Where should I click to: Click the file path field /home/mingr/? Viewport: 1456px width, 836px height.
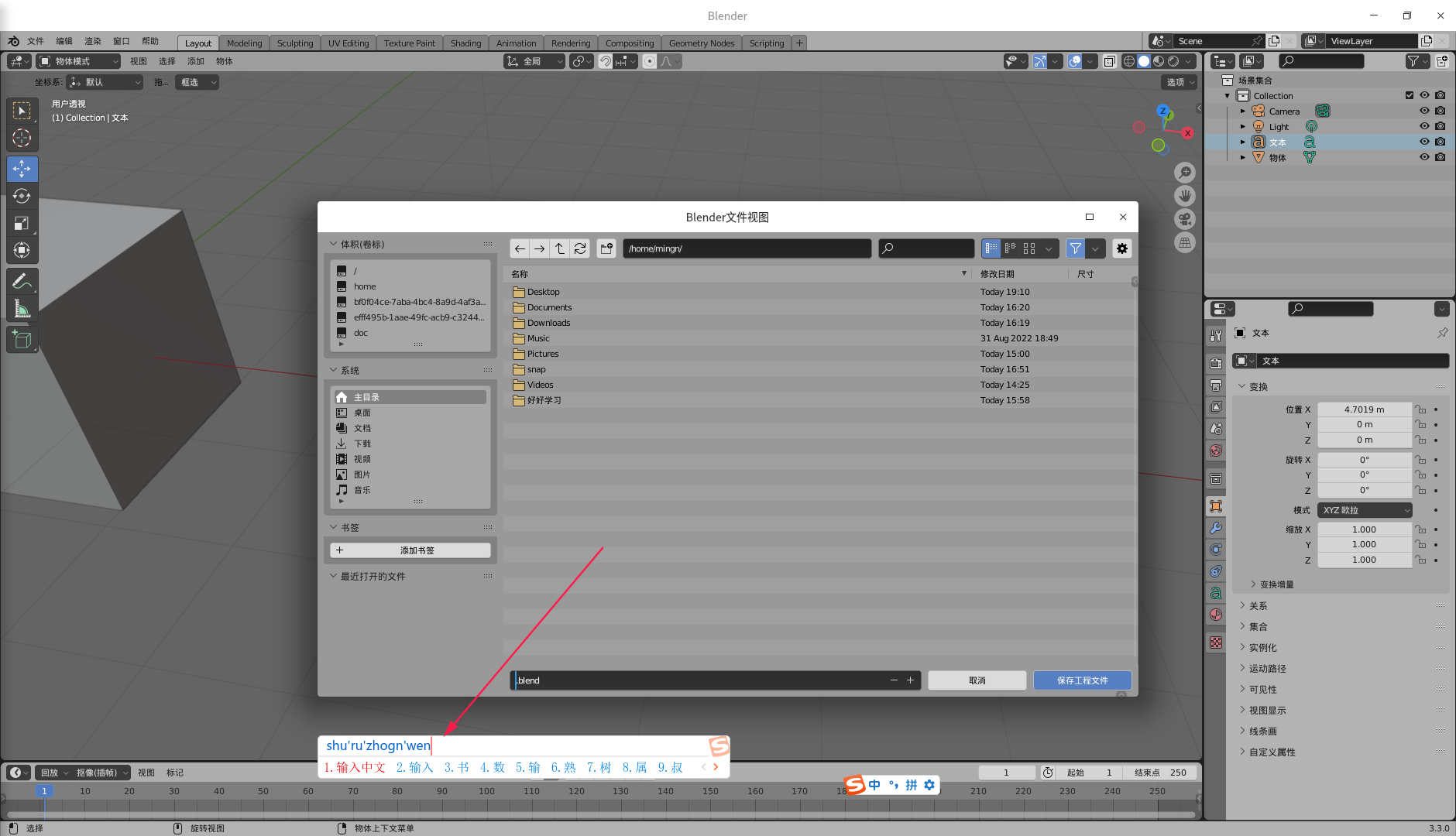(x=747, y=248)
